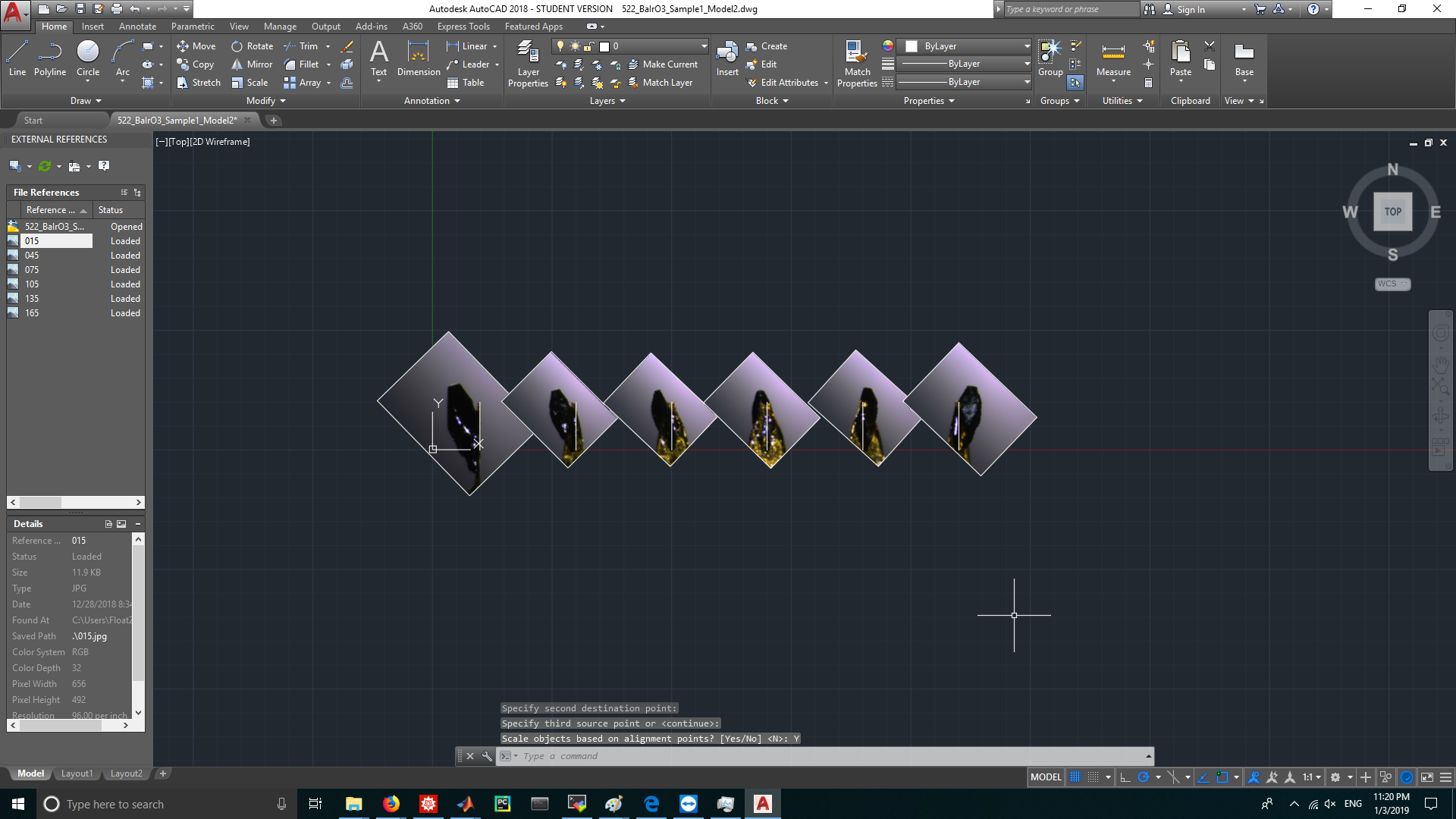Image resolution: width=1456 pixels, height=819 pixels.
Task: Open the Insert ribbon tab
Action: [93, 27]
